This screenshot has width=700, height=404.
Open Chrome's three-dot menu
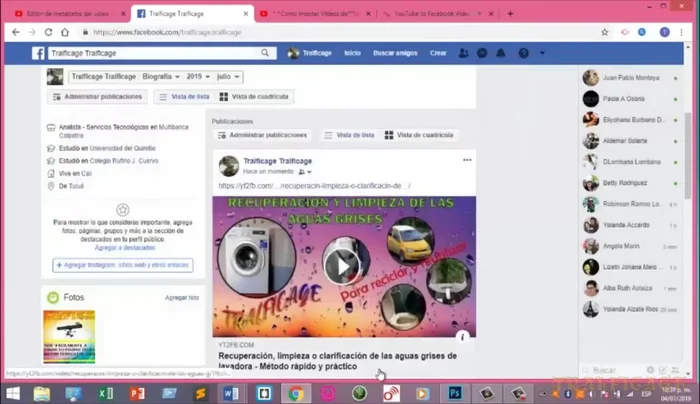pyautogui.click(x=681, y=32)
